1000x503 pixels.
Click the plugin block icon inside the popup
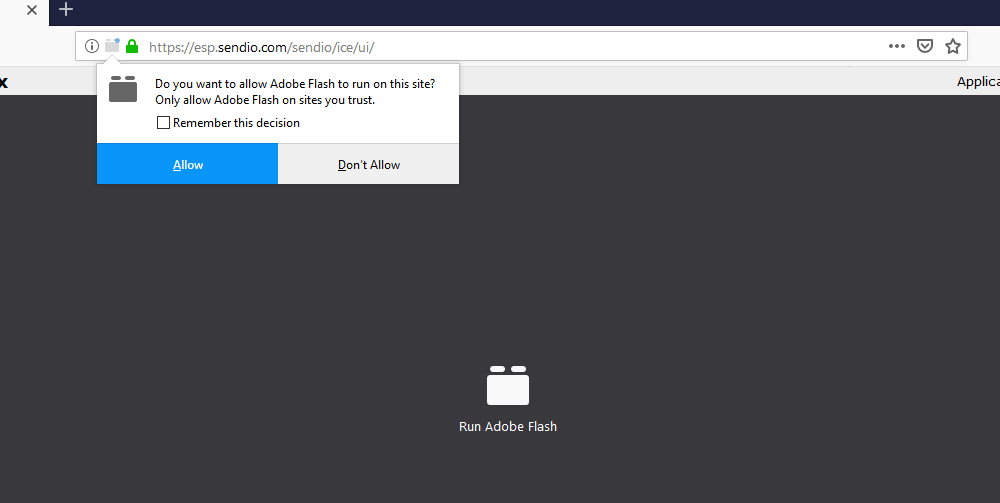click(123, 89)
